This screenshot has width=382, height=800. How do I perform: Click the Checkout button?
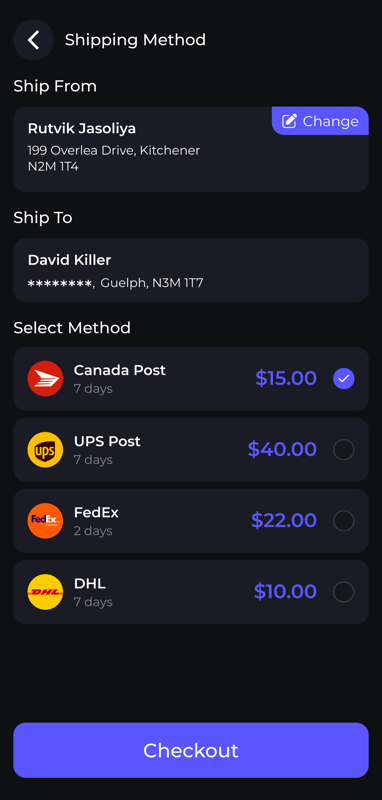point(191,750)
